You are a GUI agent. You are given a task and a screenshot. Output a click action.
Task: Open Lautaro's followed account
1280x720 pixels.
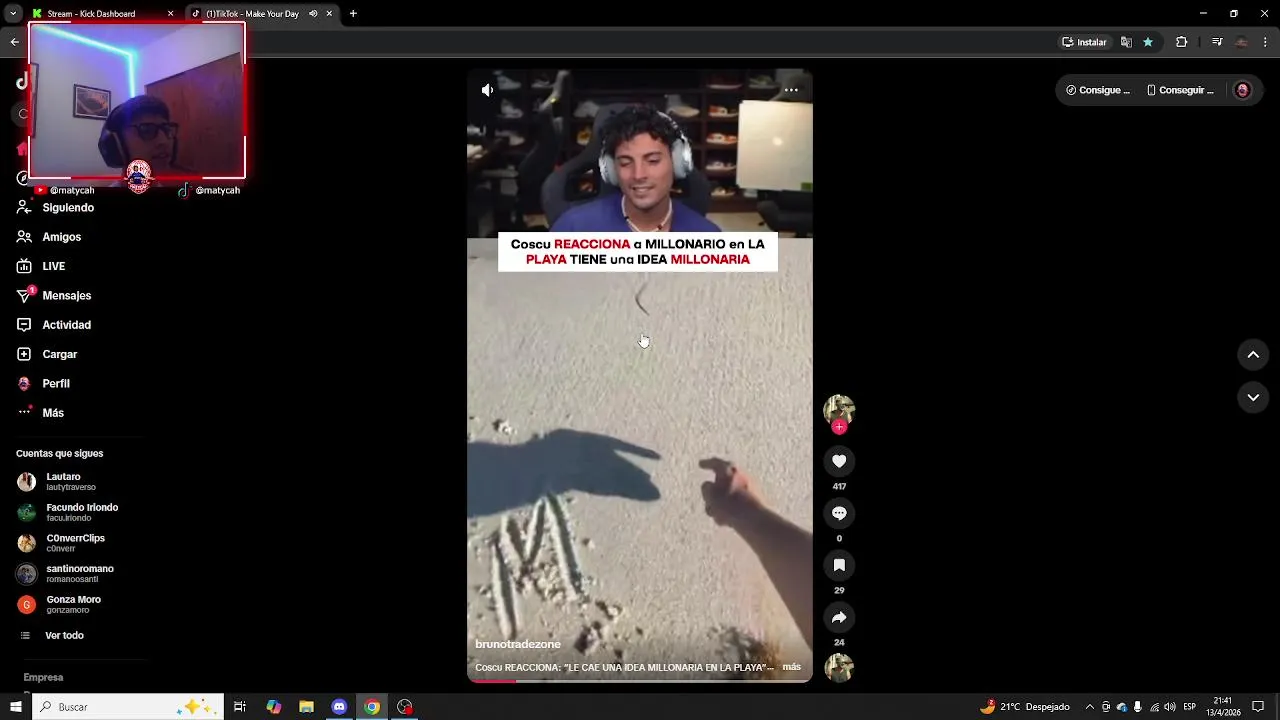coord(57,482)
